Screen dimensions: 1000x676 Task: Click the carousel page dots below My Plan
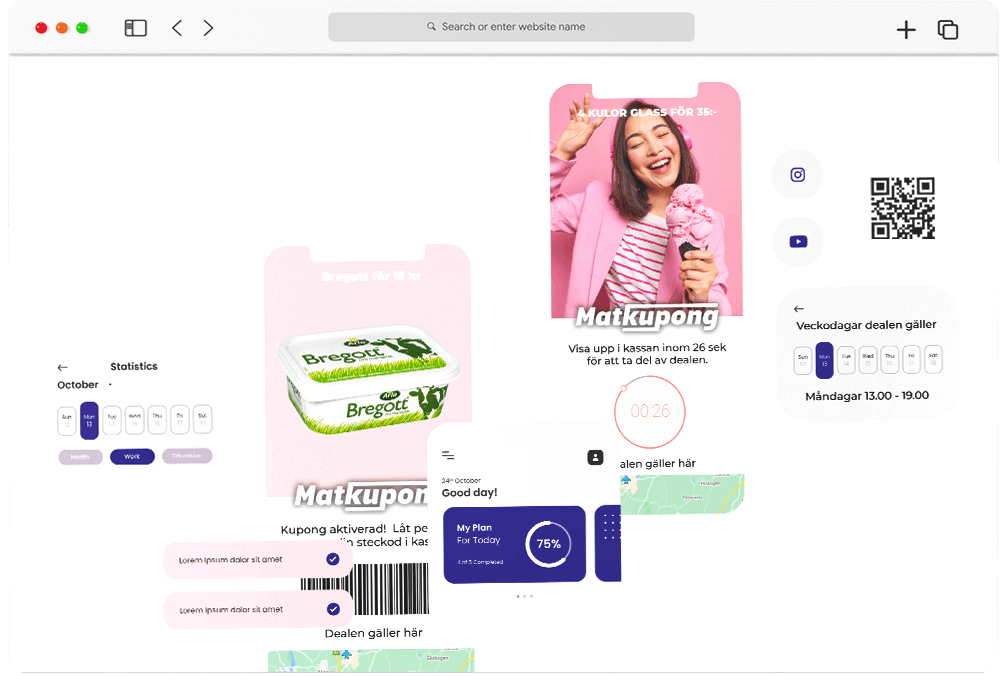tap(524, 596)
